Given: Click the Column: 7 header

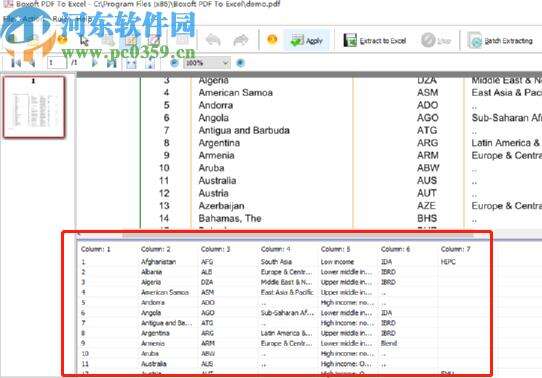Looking at the screenshot, I should pyautogui.click(x=455, y=249).
